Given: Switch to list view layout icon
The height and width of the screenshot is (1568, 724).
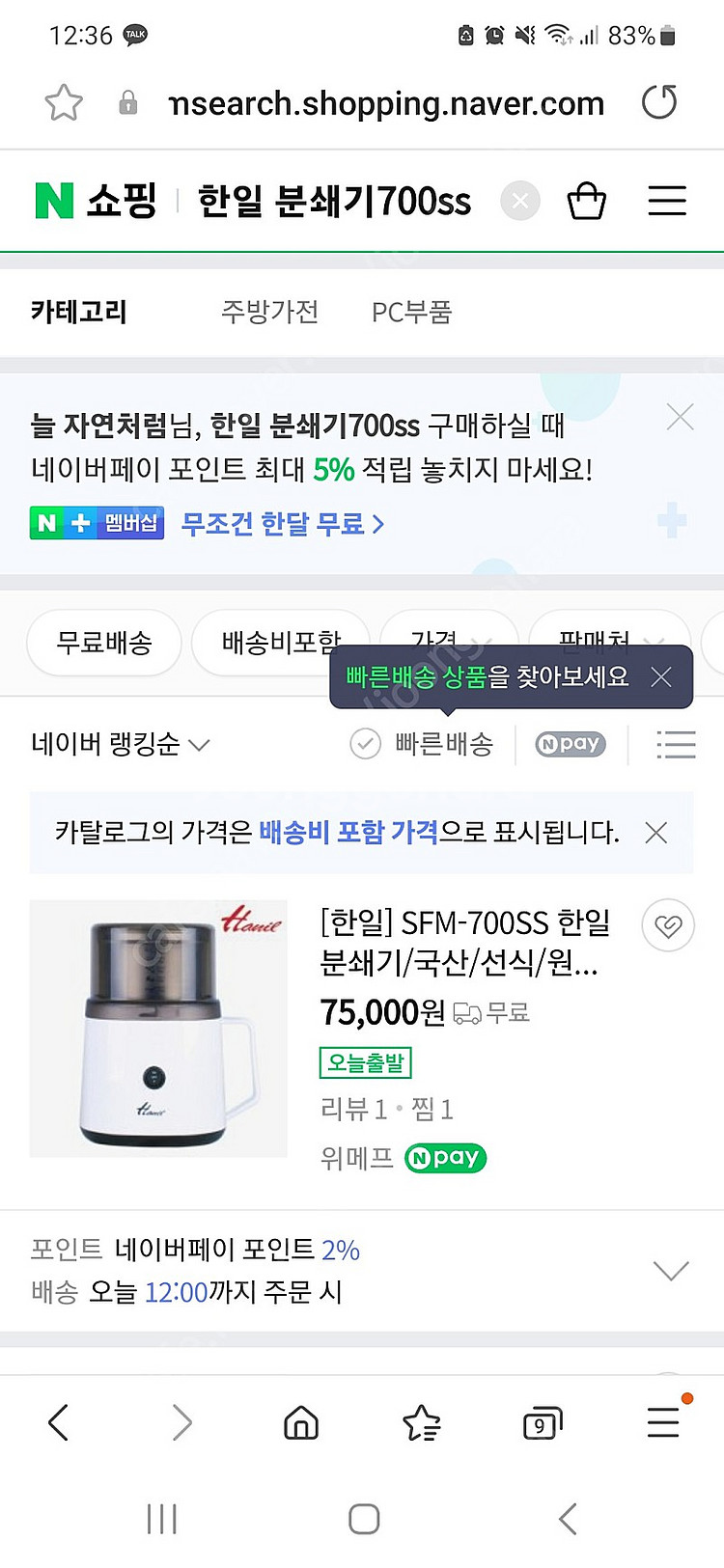Looking at the screenshot, I should click(x=676, y=744).
